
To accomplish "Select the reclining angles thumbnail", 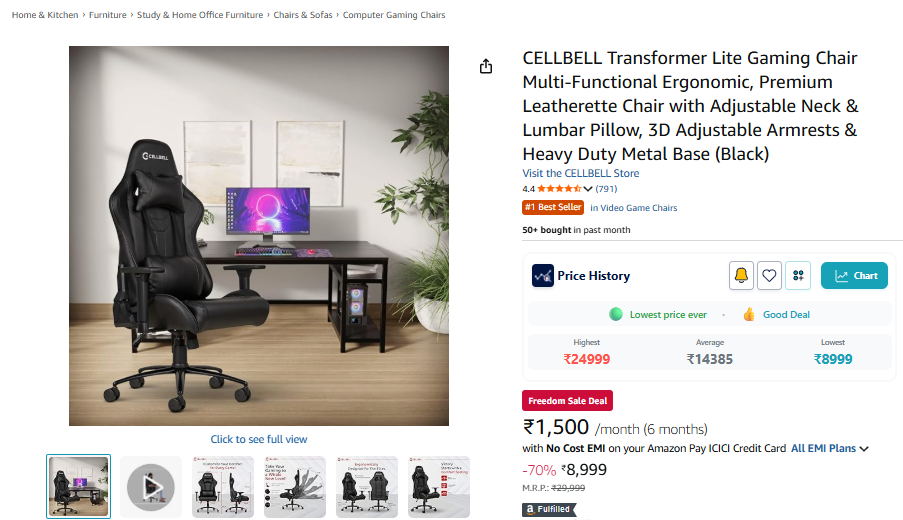I will [x=295, y=487].
